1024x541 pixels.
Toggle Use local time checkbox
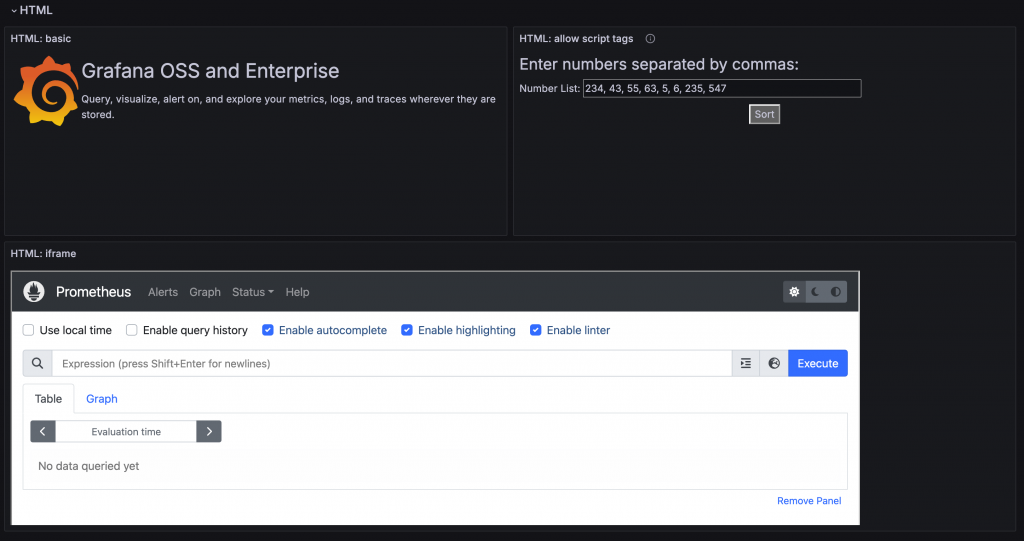(28, 330)
